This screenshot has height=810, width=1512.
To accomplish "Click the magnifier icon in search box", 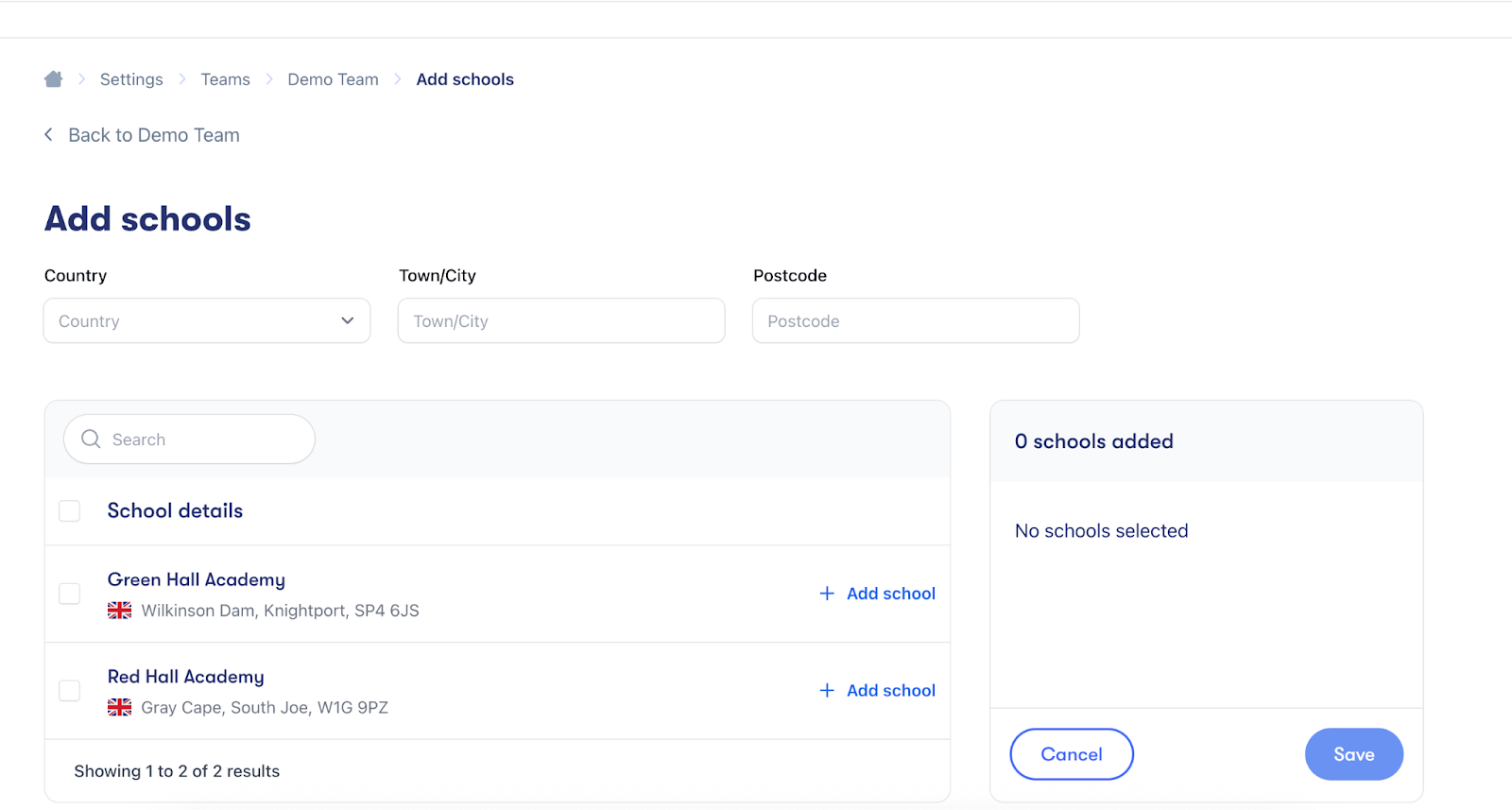I will point(91,439).
